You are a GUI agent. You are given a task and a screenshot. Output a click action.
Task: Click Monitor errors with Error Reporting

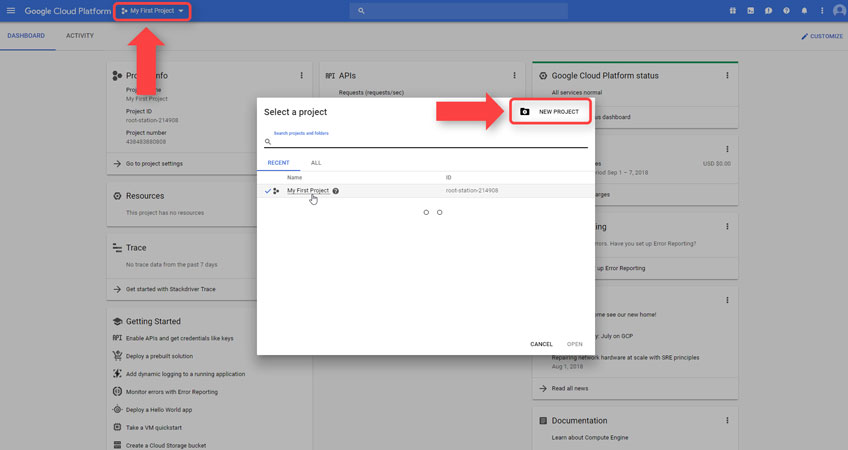[171, 392]
